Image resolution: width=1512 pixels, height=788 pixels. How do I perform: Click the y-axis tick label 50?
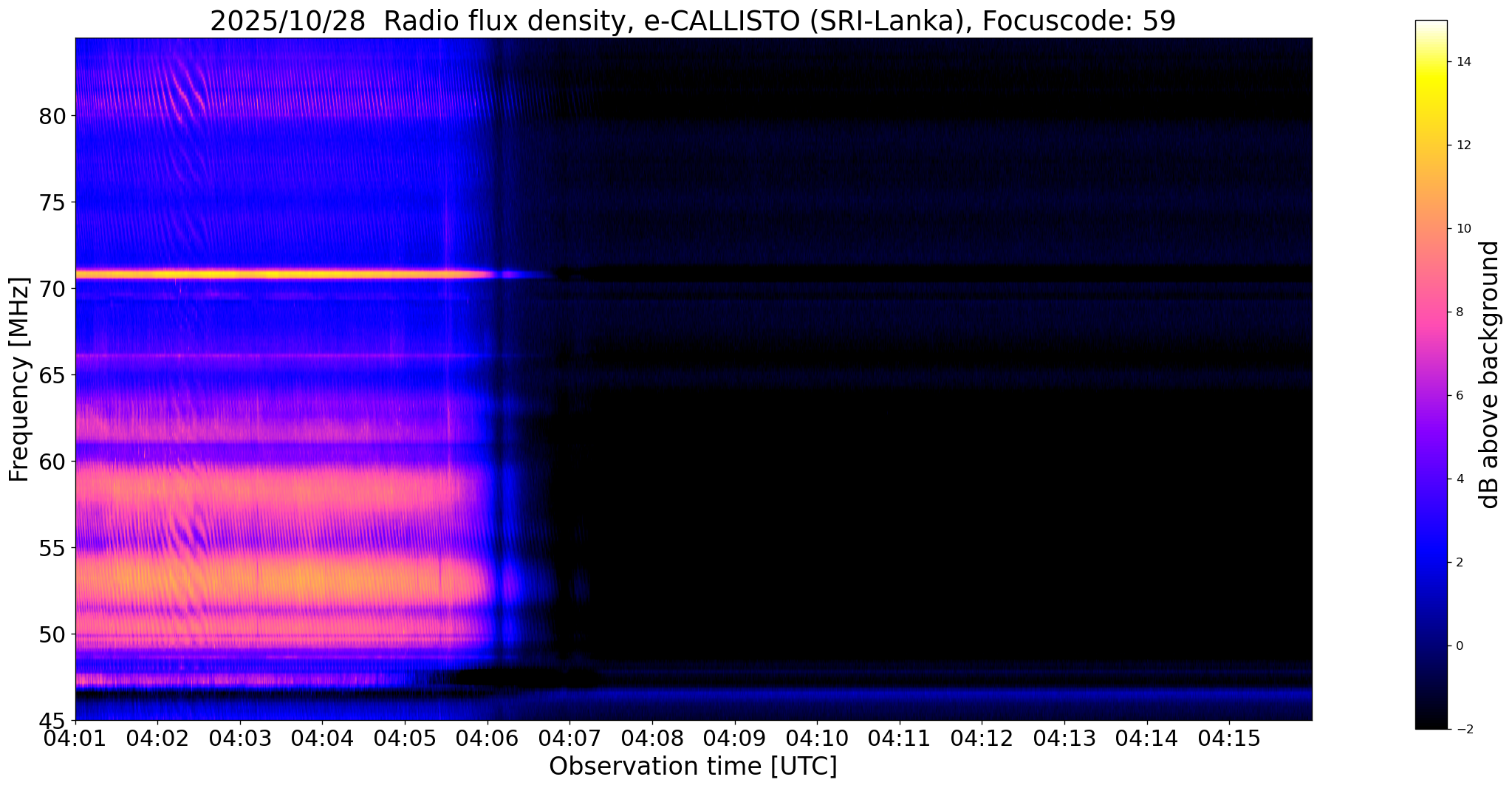[52, 634]
